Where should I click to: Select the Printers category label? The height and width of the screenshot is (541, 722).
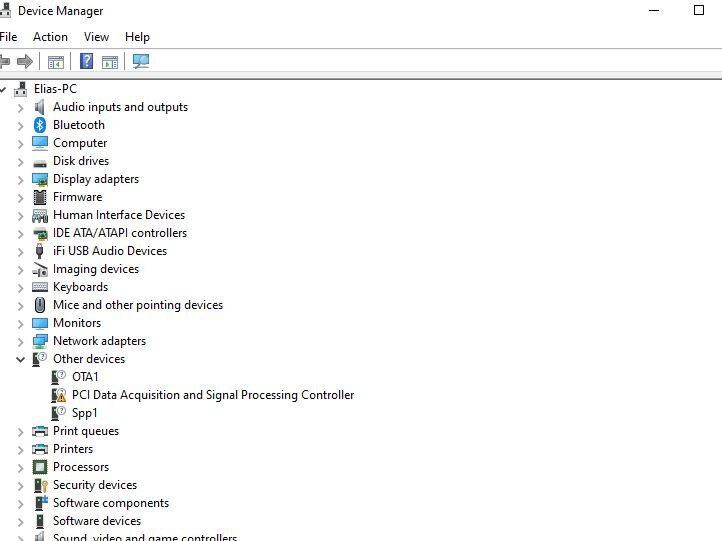[x=73, y=449]
